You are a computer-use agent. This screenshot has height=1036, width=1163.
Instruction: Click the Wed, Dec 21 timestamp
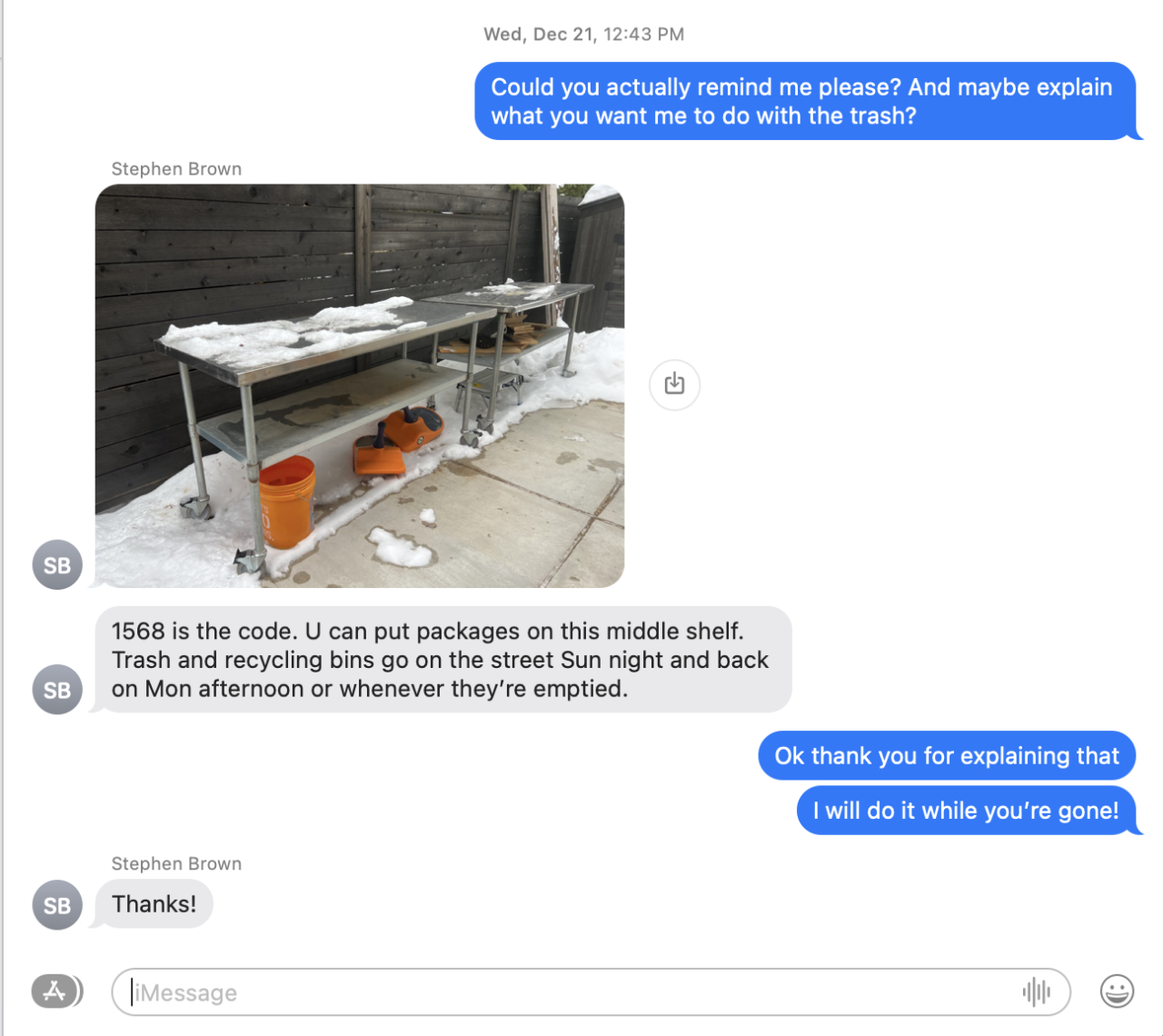pos(583,35)
